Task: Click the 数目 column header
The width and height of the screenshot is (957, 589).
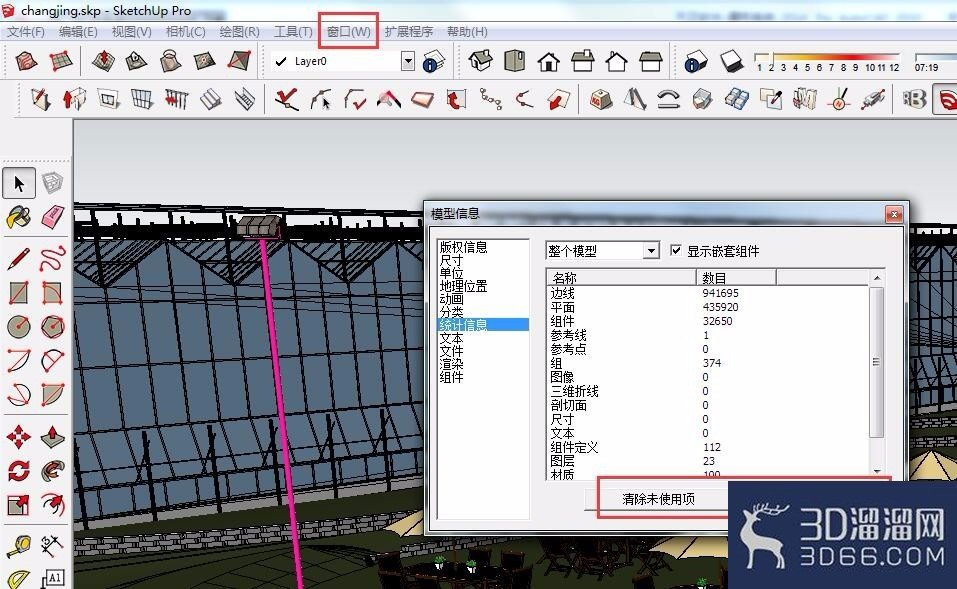Action: 736,278
